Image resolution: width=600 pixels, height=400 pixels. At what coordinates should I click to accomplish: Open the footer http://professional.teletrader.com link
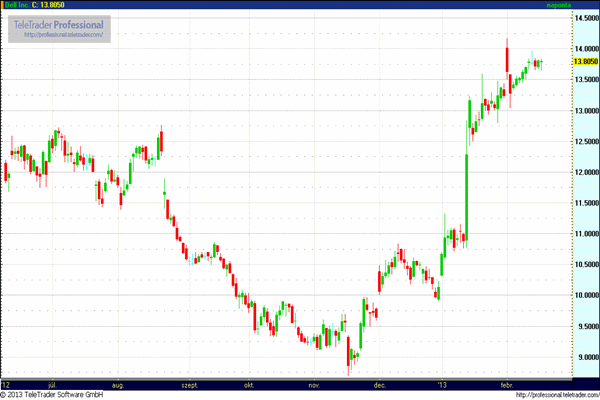(x=543, y=394)
